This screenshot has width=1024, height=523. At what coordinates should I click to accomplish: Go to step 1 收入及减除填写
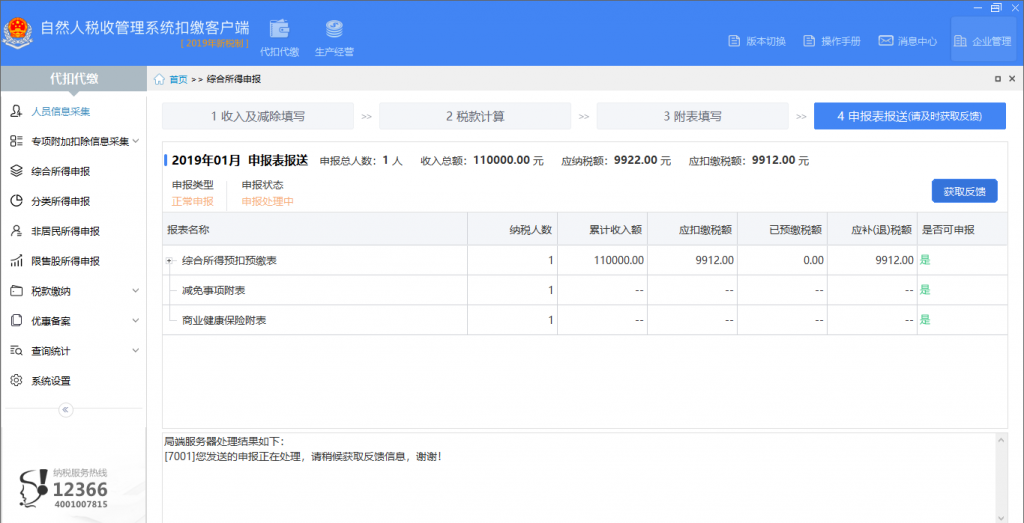click(258, 116)
